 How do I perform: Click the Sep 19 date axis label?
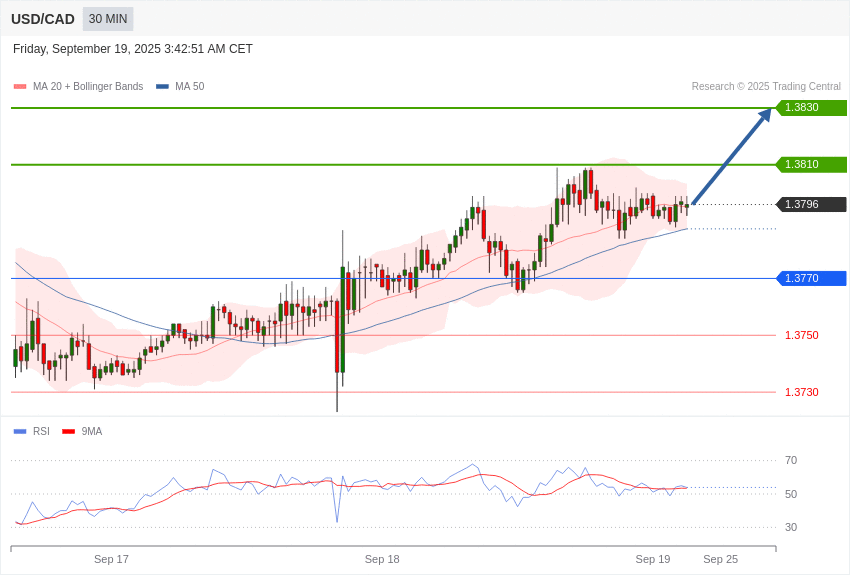click(x=653, y=559)
